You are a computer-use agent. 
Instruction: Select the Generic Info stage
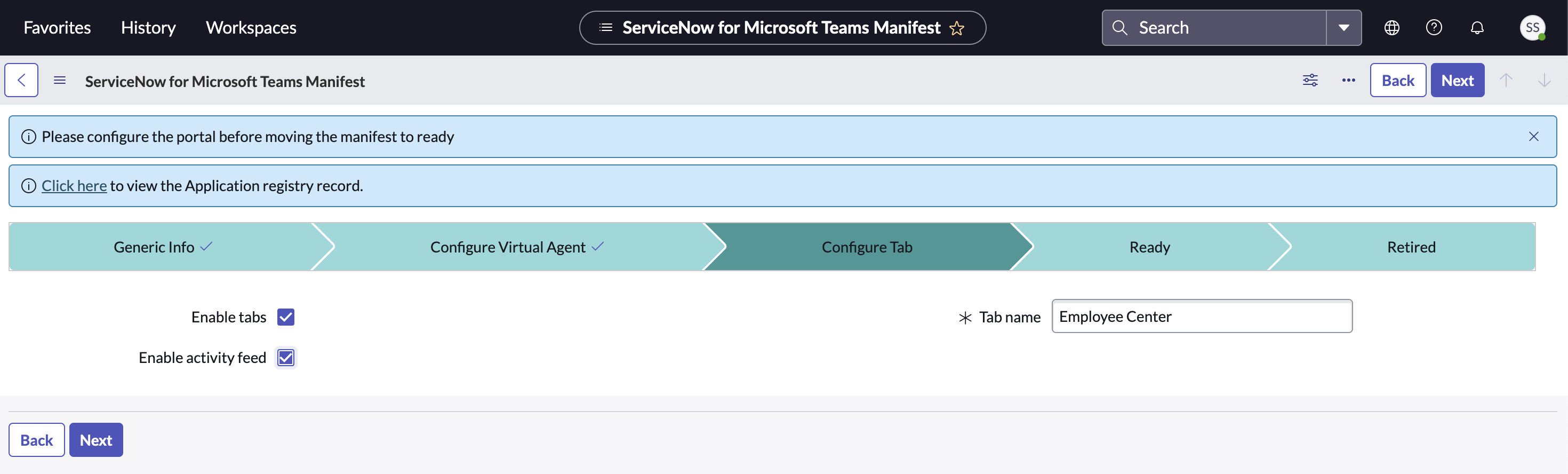[163, 247]
